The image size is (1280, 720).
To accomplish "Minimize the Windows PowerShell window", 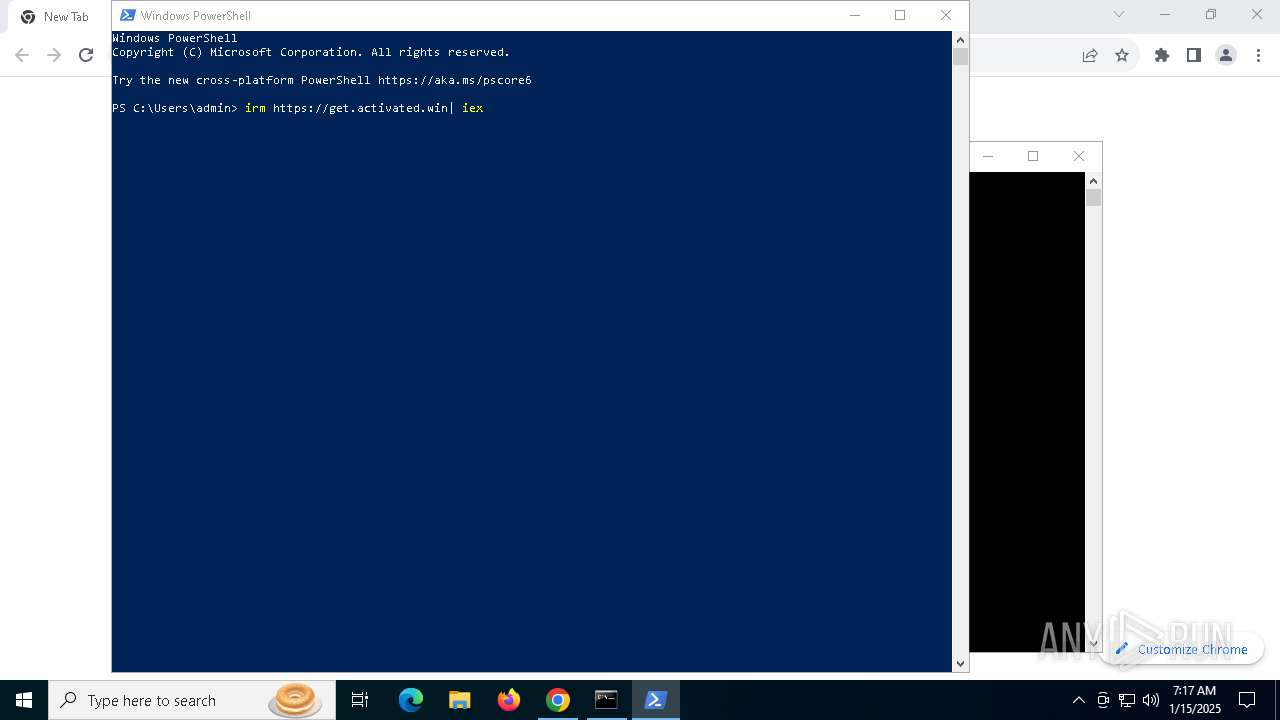I will point(854,15).
